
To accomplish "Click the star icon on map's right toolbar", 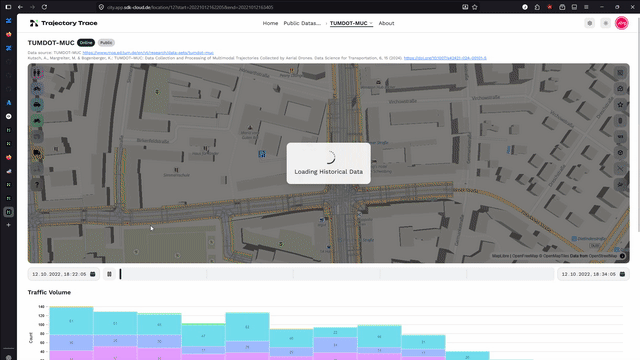I will 620,105.
